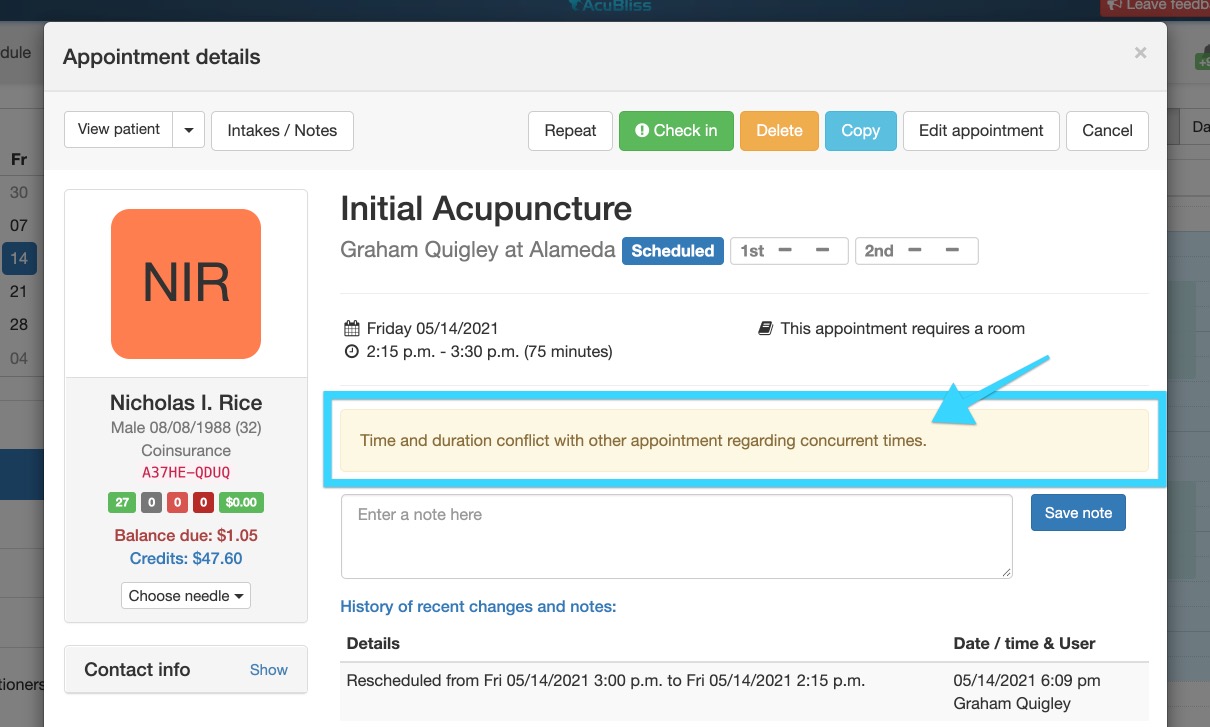
Task: Click the green 27 visits badge
Action: [x=122, y=502]
